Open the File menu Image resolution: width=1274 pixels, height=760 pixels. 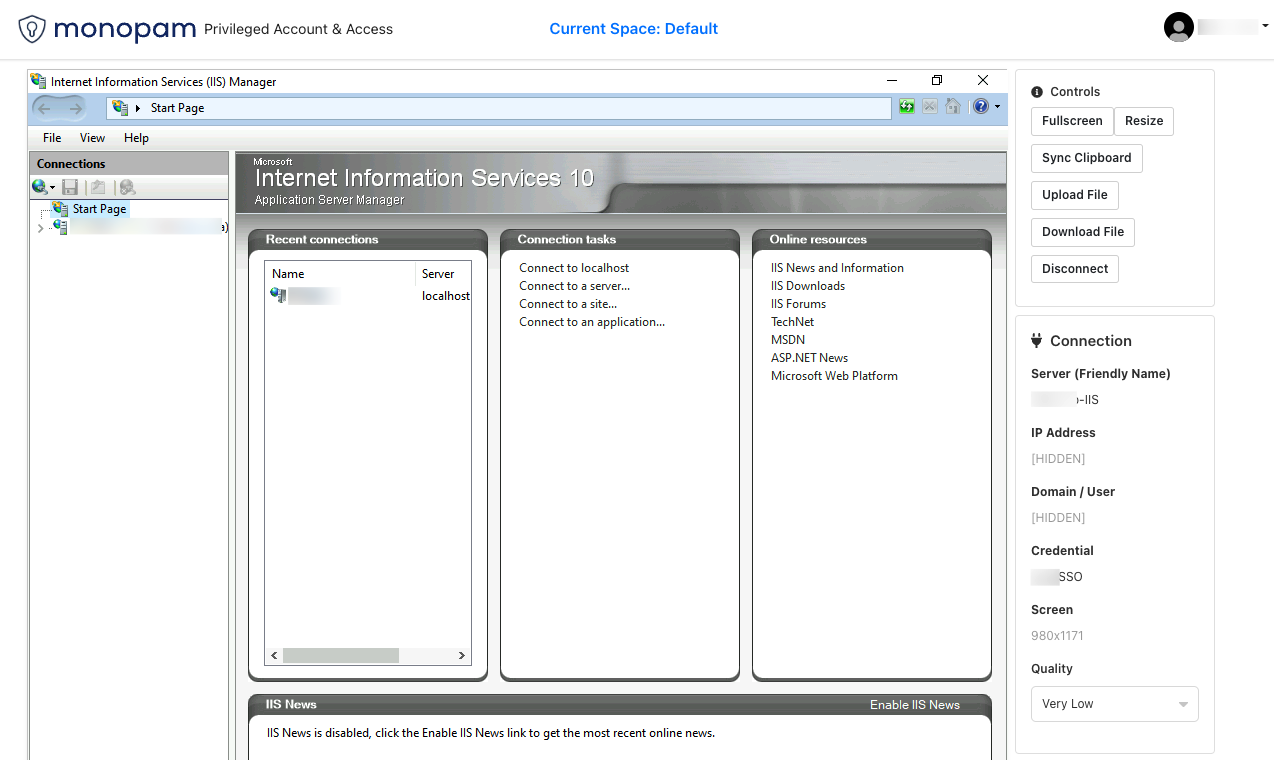(52, 138)
